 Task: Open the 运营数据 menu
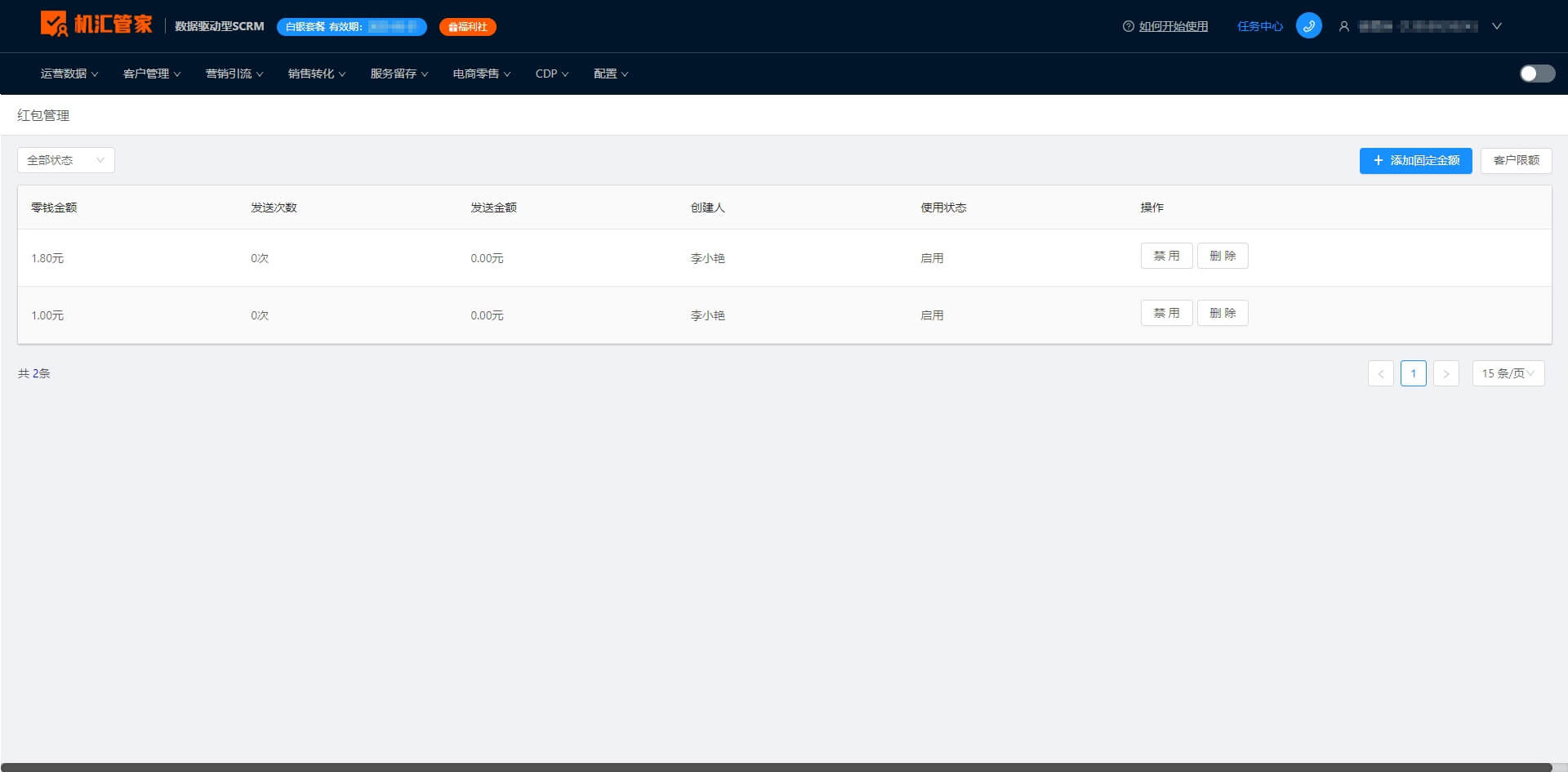point(69,74)
